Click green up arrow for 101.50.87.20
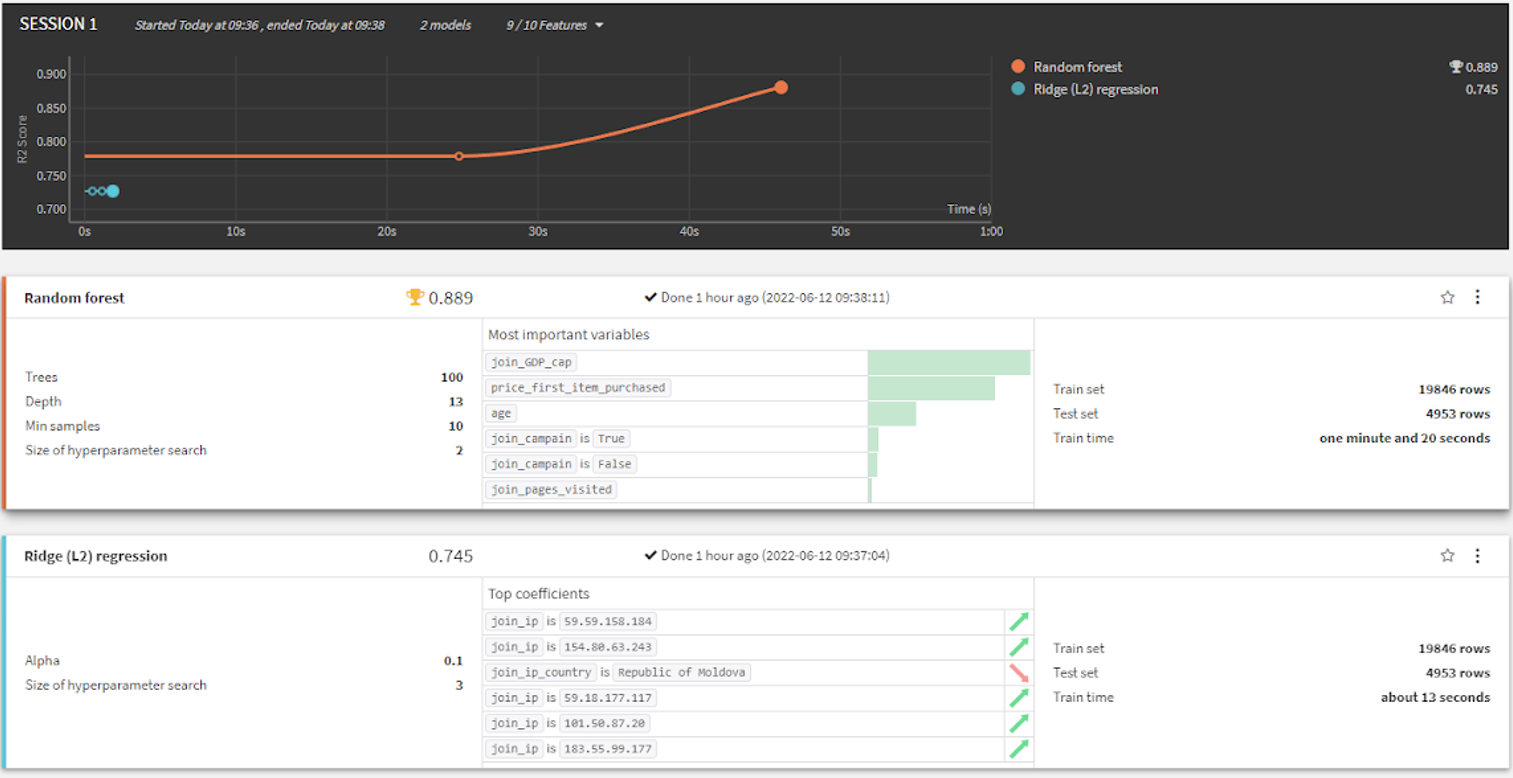Image resolution: width=1513 pixels, height=778 pixels. 1019,723
